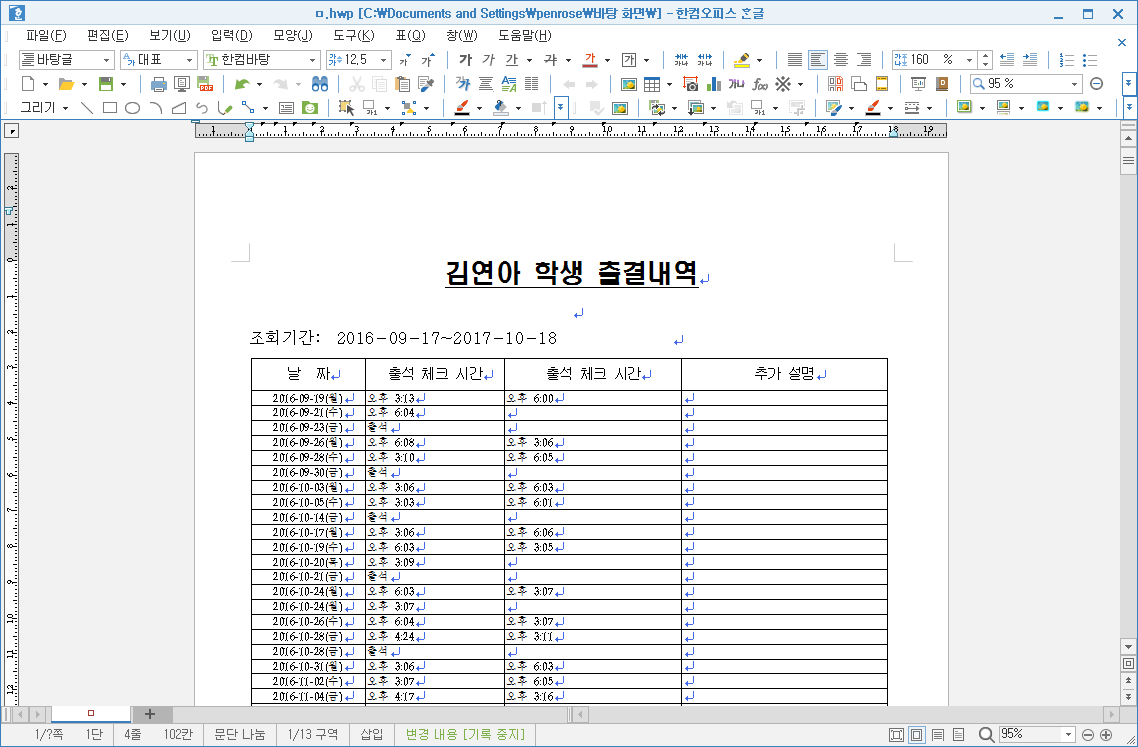Insert chart bar-graph icon

tap(713, 84)
